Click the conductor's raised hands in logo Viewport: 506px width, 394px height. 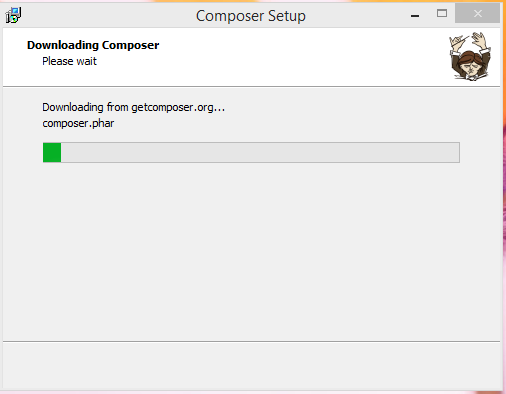pyautogui.click(x=470, y=42)
